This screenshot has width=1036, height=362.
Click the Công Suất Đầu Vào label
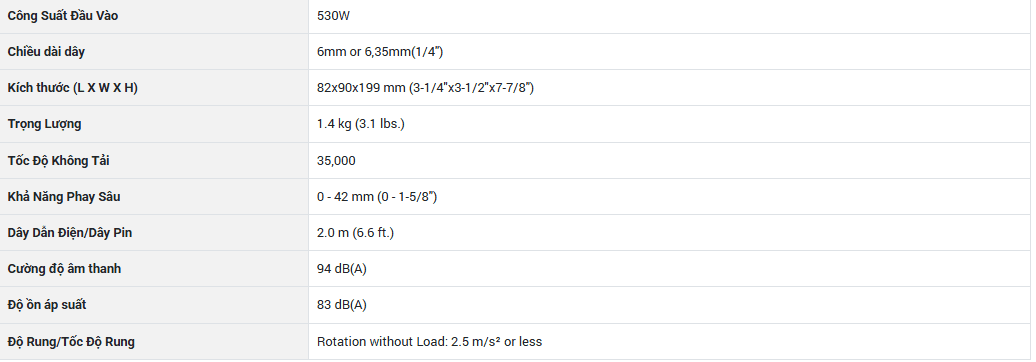[63, 16]
